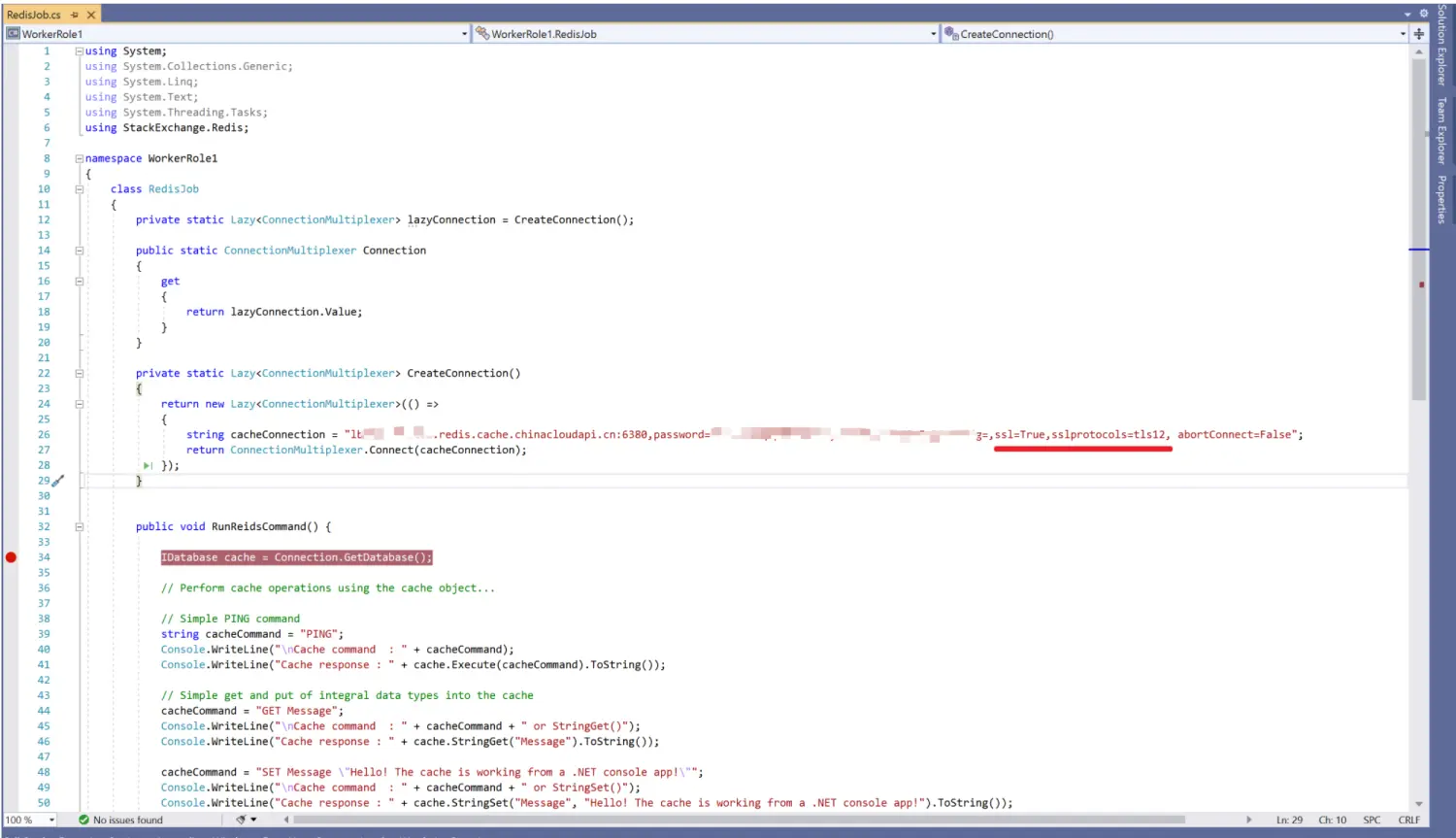Click the ssl=True text in connection string
Viewport: 1456px width, 838px height.
(1019, 435)
